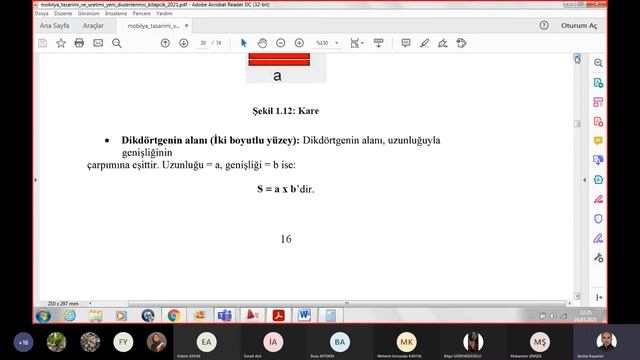Screen dimensions: 640x360
Task: Open the Fill & Sign tool in the right pane
Action: 598,238
